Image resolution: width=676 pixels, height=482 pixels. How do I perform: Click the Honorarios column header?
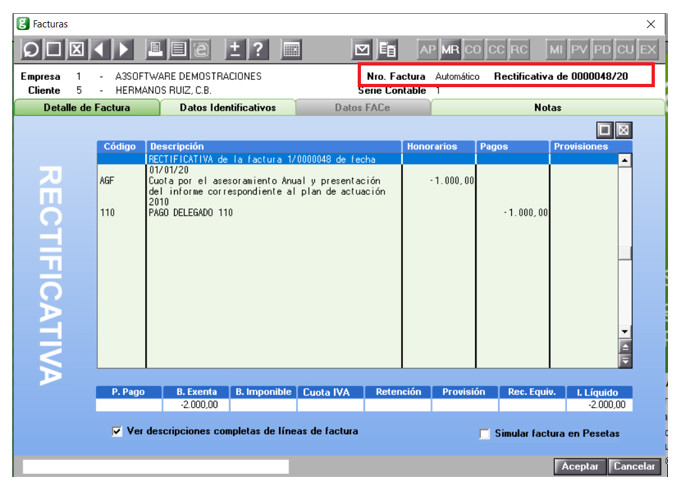(x=439, y=147)
